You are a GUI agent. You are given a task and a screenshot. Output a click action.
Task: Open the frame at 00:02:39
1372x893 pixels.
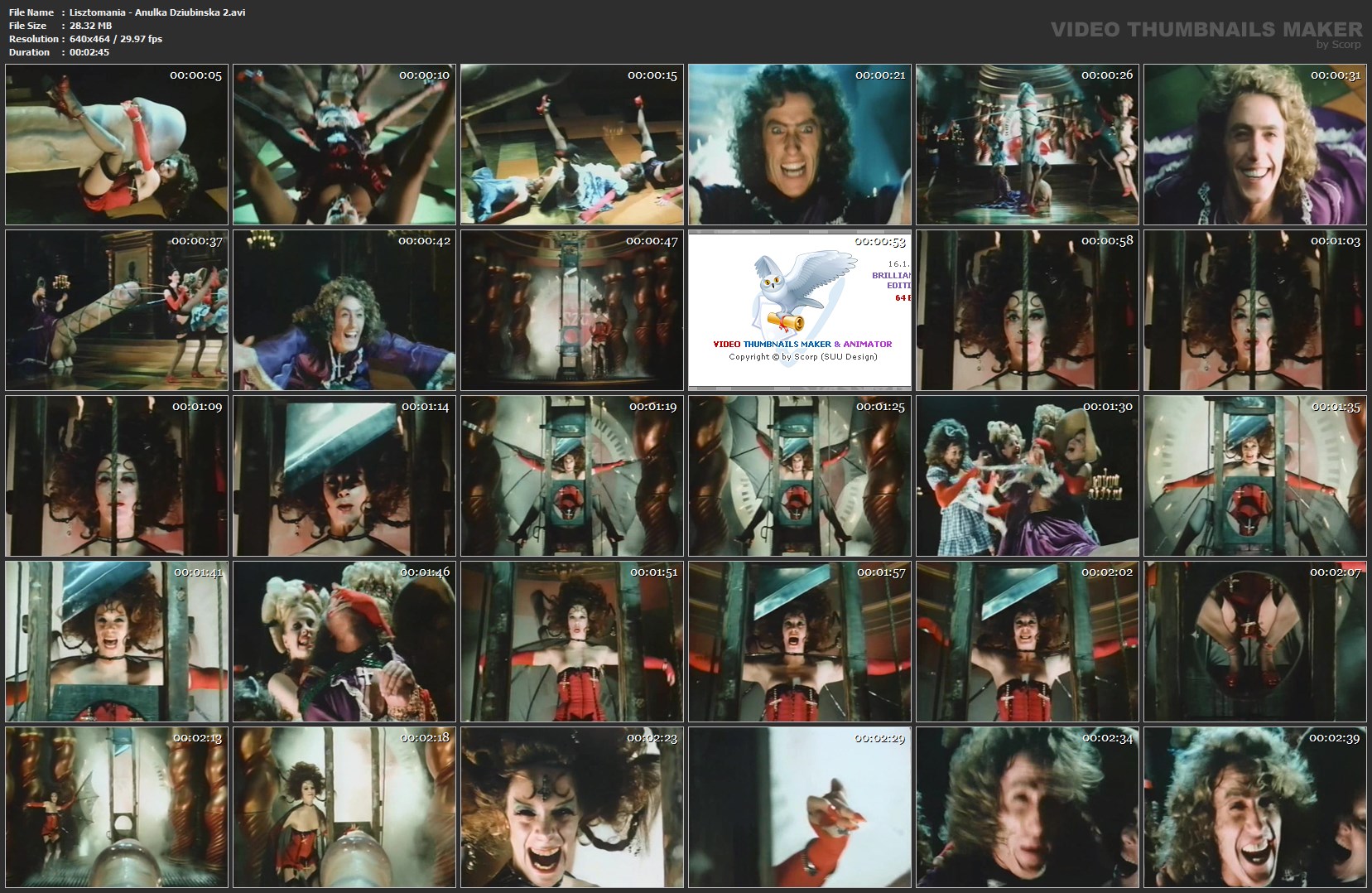(x=1255, y=807)
